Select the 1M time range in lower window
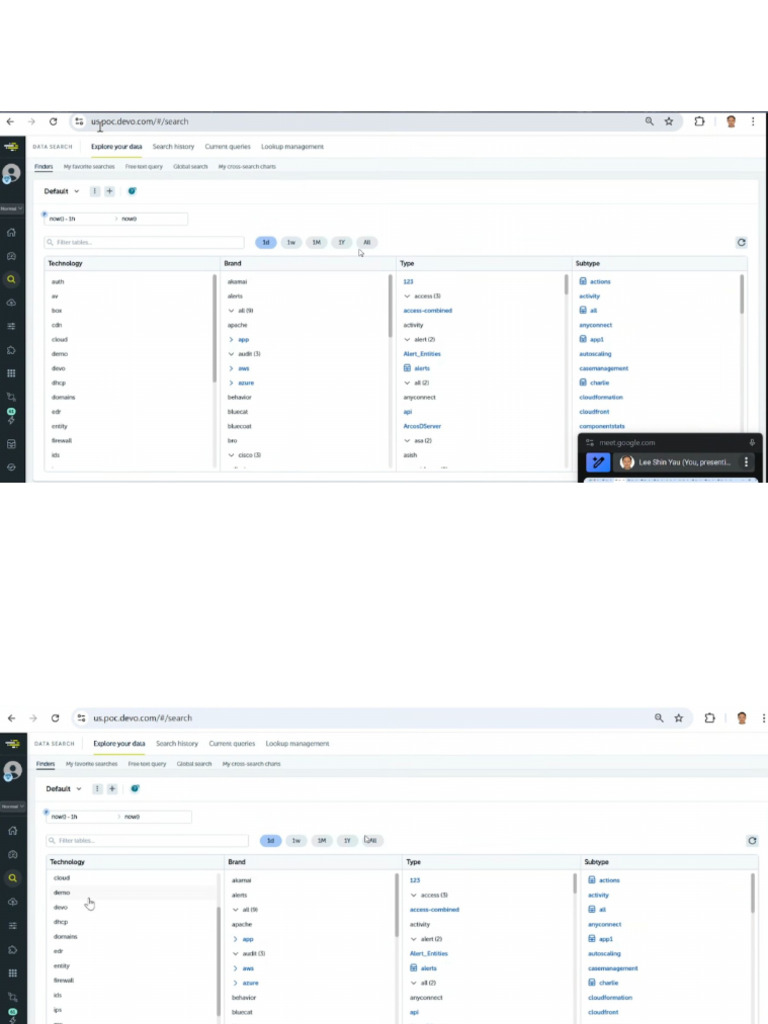 [x=321, y=841]
